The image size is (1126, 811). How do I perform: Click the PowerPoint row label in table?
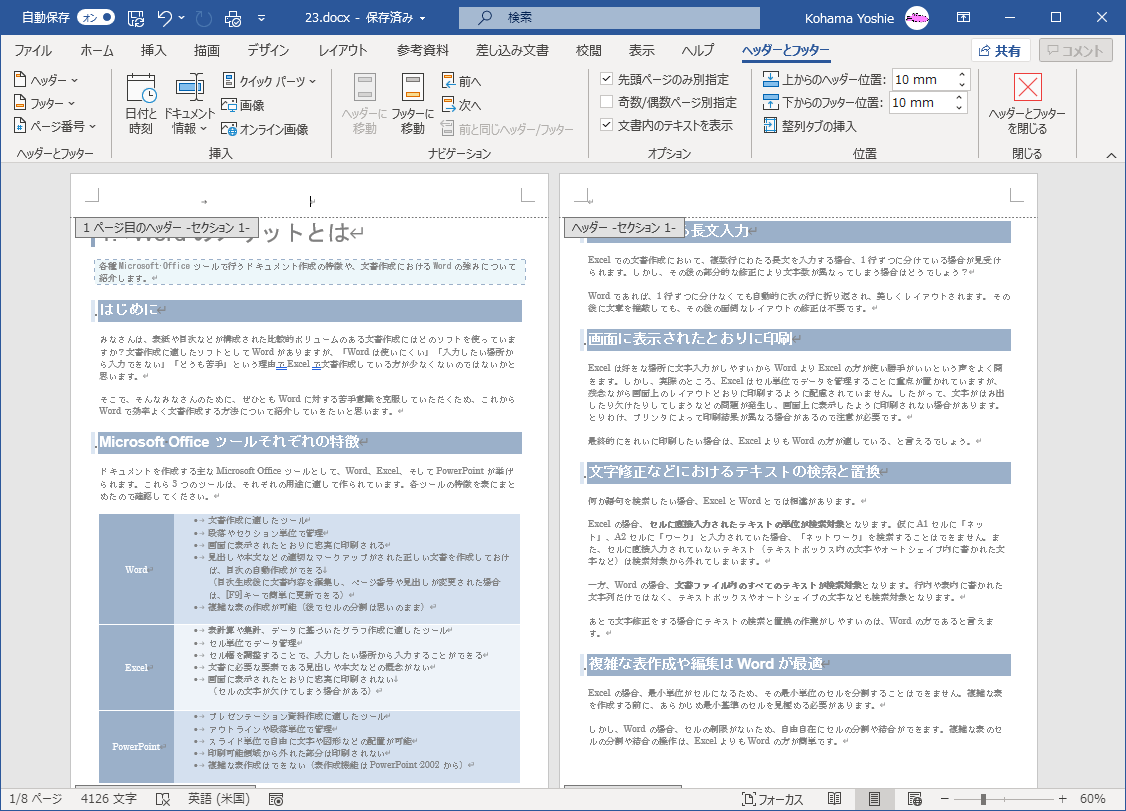point(136,746)
